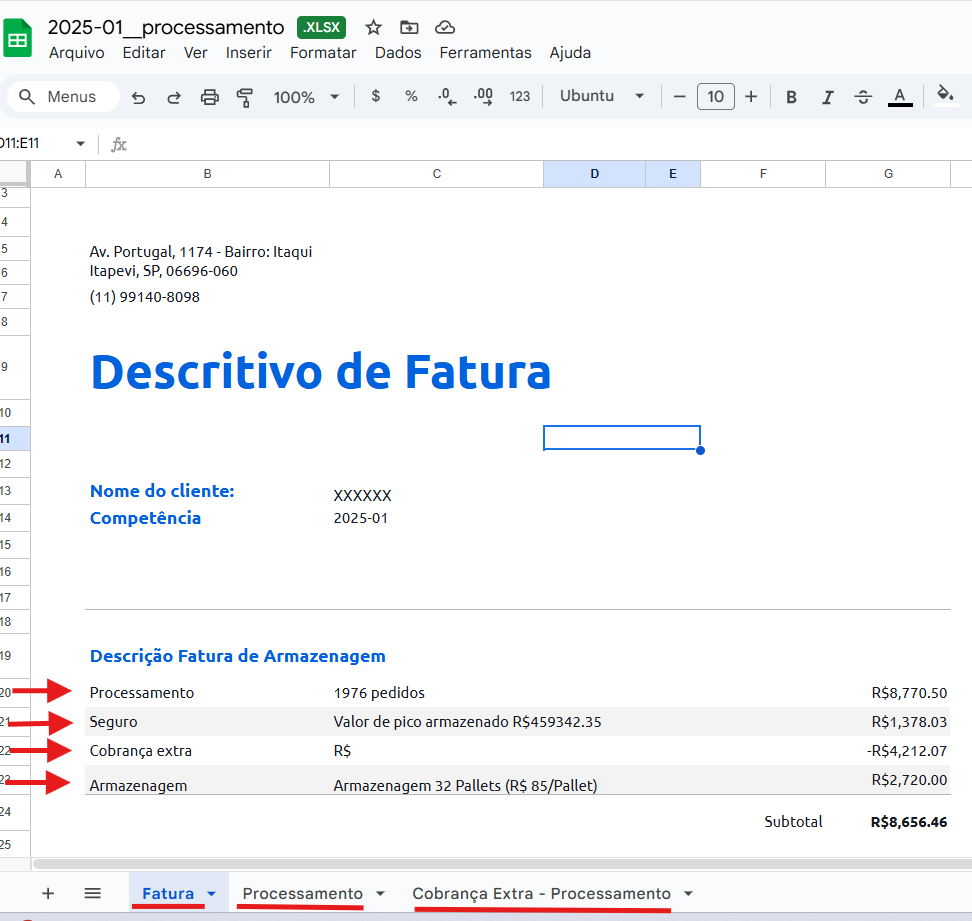Screen dimensions: 972x921
Task: Star the 2025-01__processamento spreadsheet
Action: click(372, 27)
